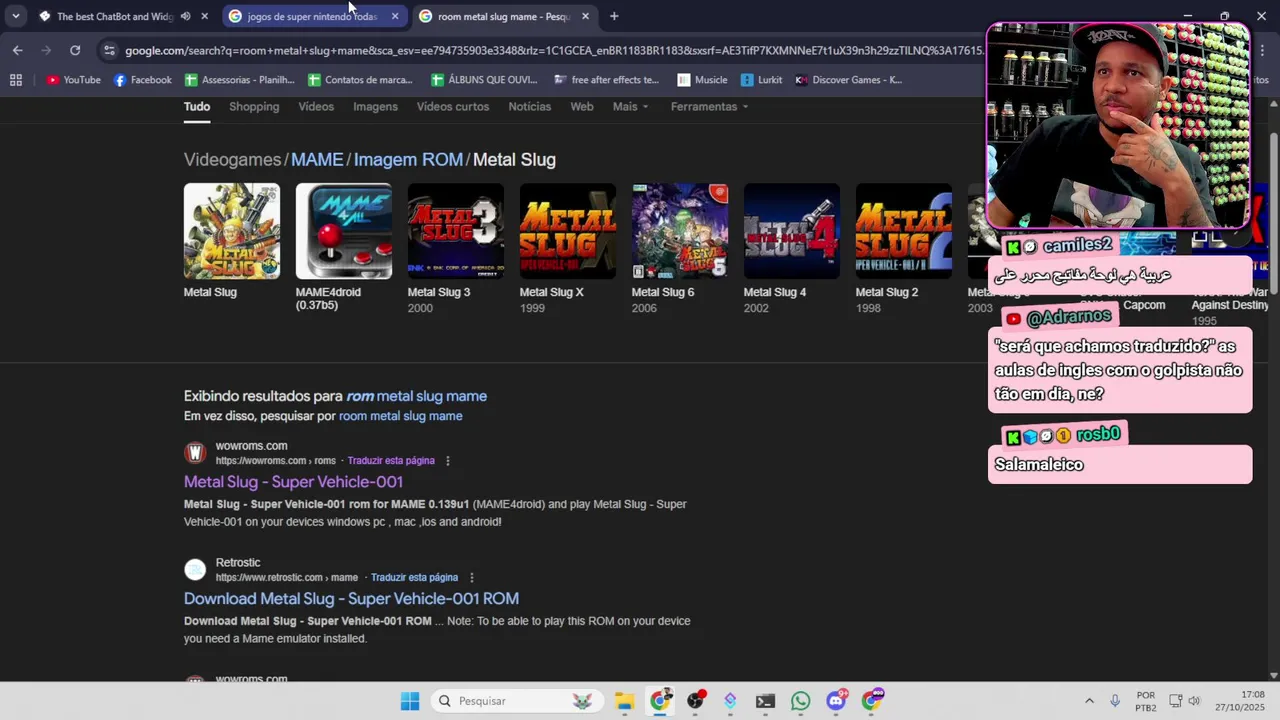1280x720 pixels.
Task: Click the corrected rom metal slug mame link
Action: [417, 396]
